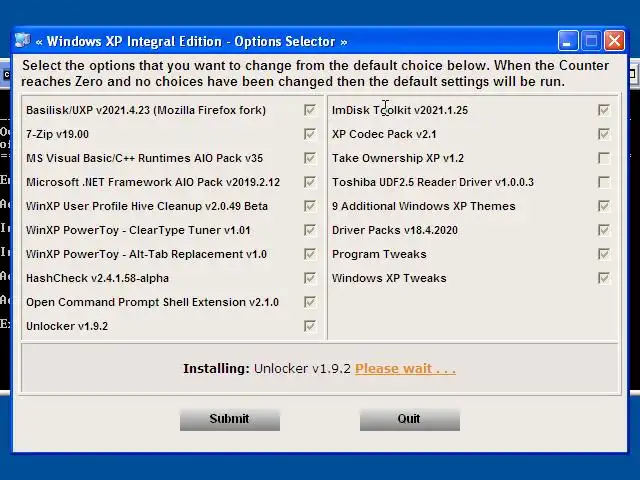The height and width of the screenshot is (480, 640).
Task: Toggle ImDisk Toolkit v2021.1.25 checkbox
Action: pos(604,110)
